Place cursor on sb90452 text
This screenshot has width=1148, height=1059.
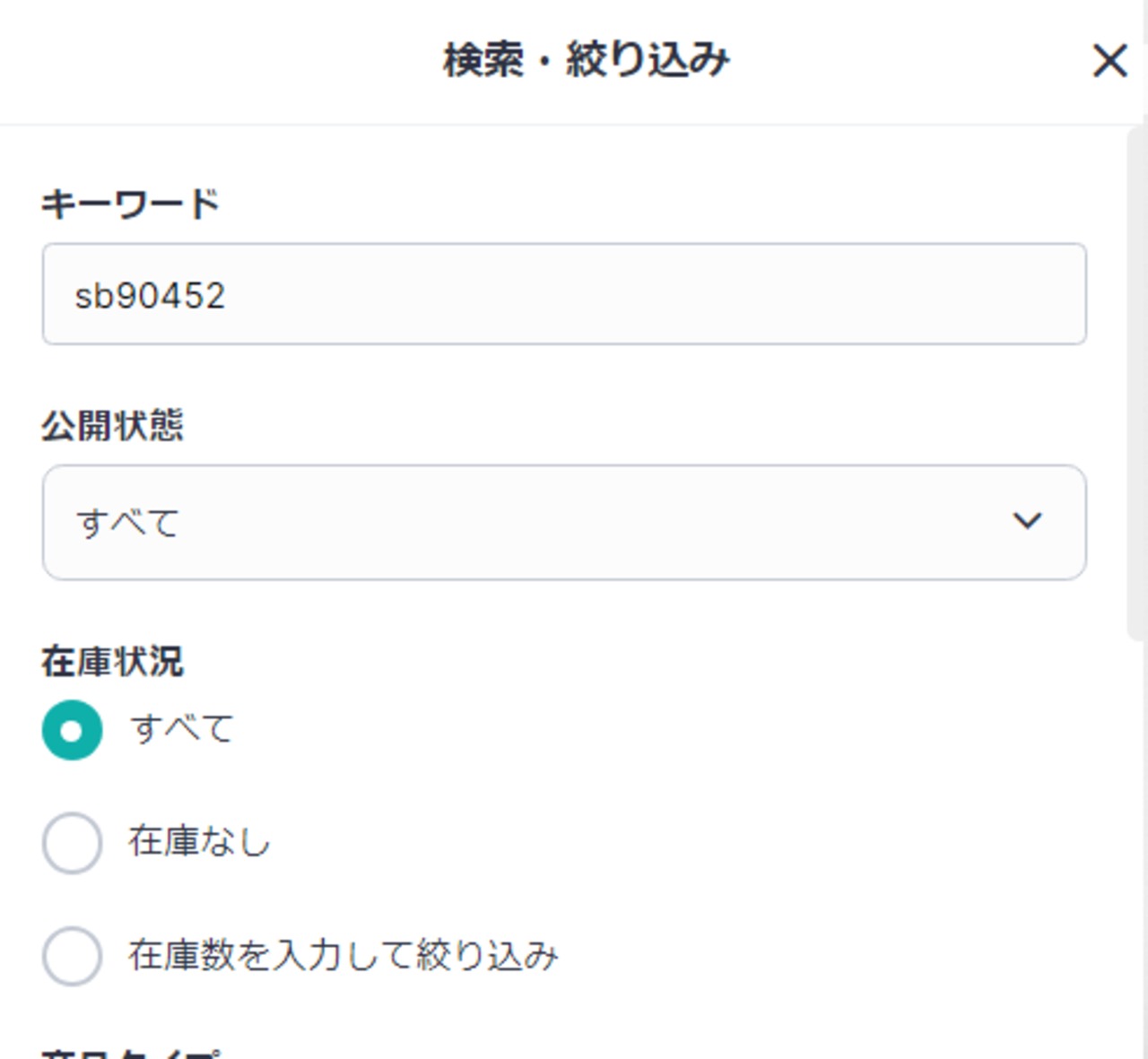pos(150,296)
